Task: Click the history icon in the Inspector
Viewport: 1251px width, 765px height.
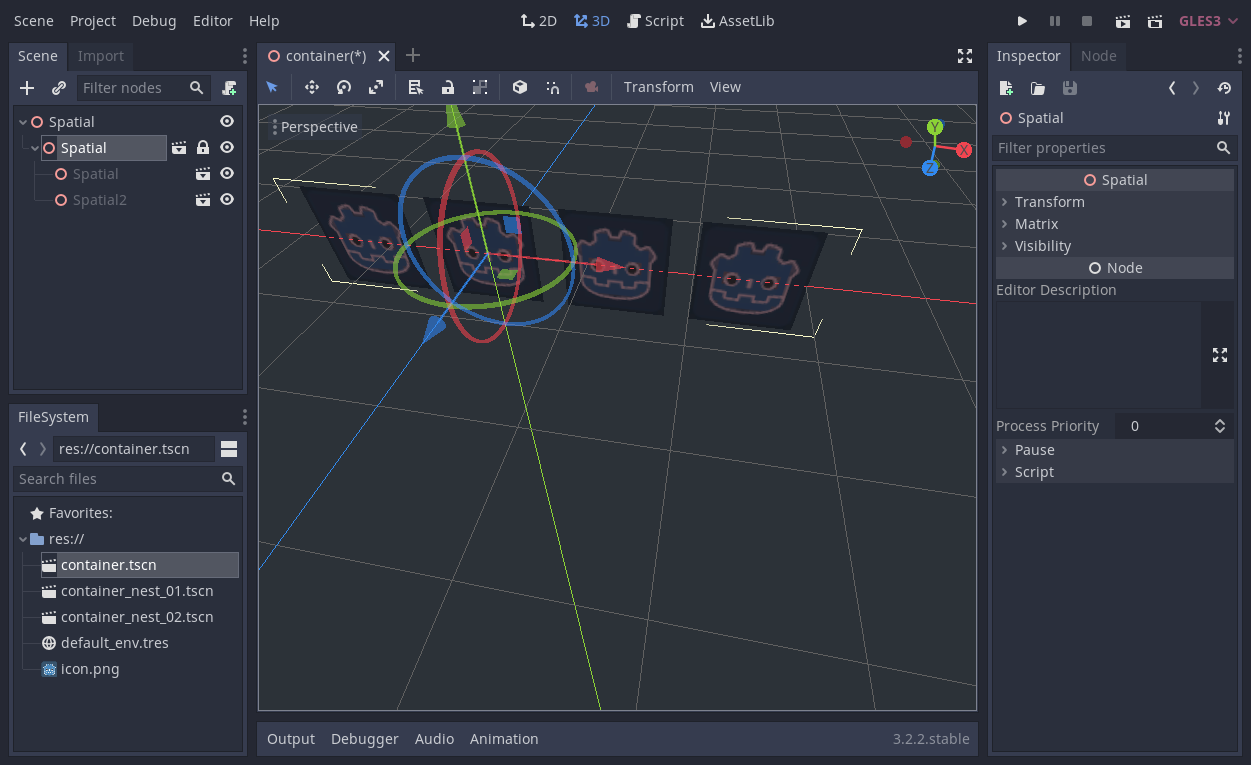Action: tap(1224, 88)
